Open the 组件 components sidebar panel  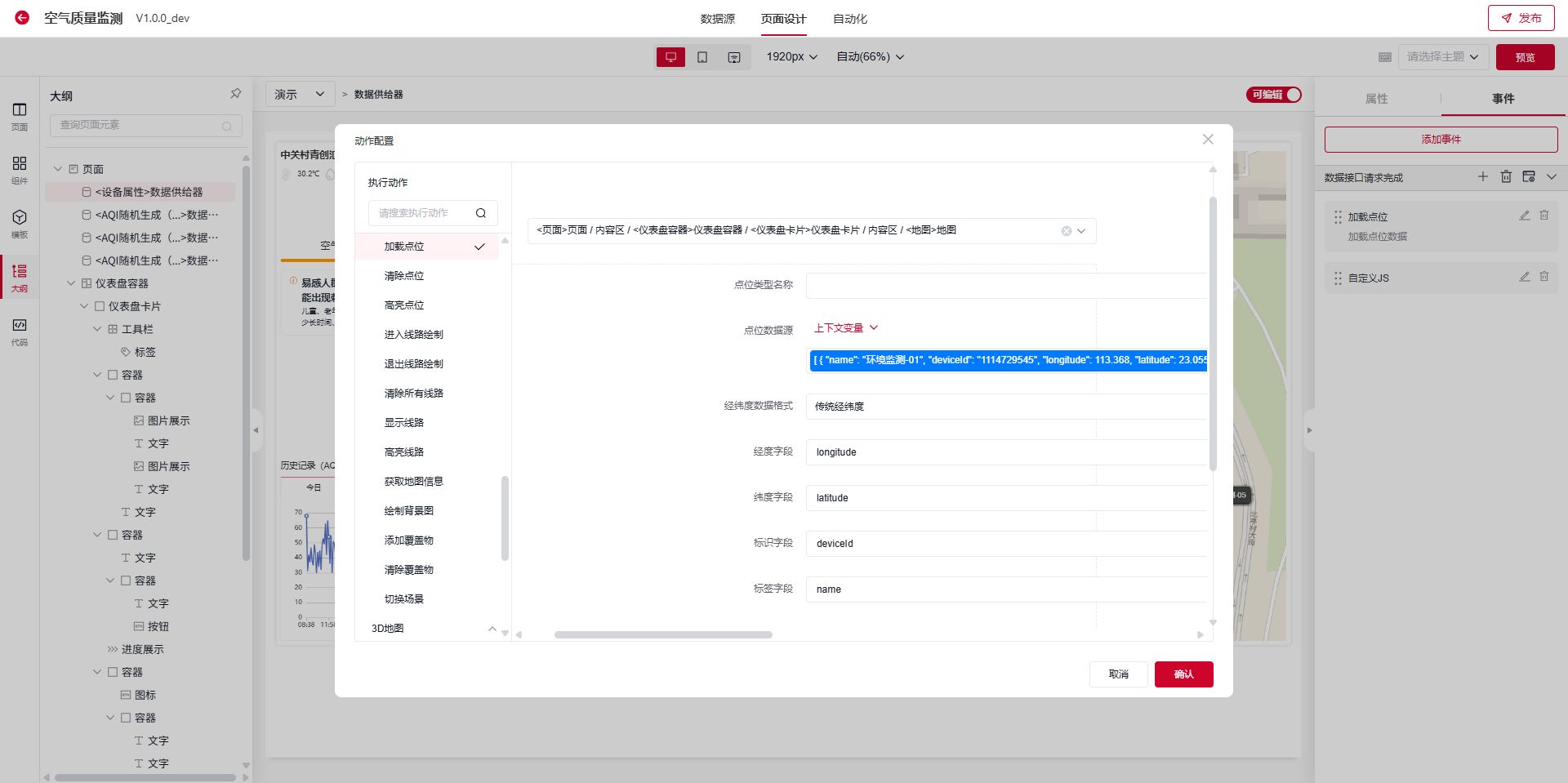[20, 169]
